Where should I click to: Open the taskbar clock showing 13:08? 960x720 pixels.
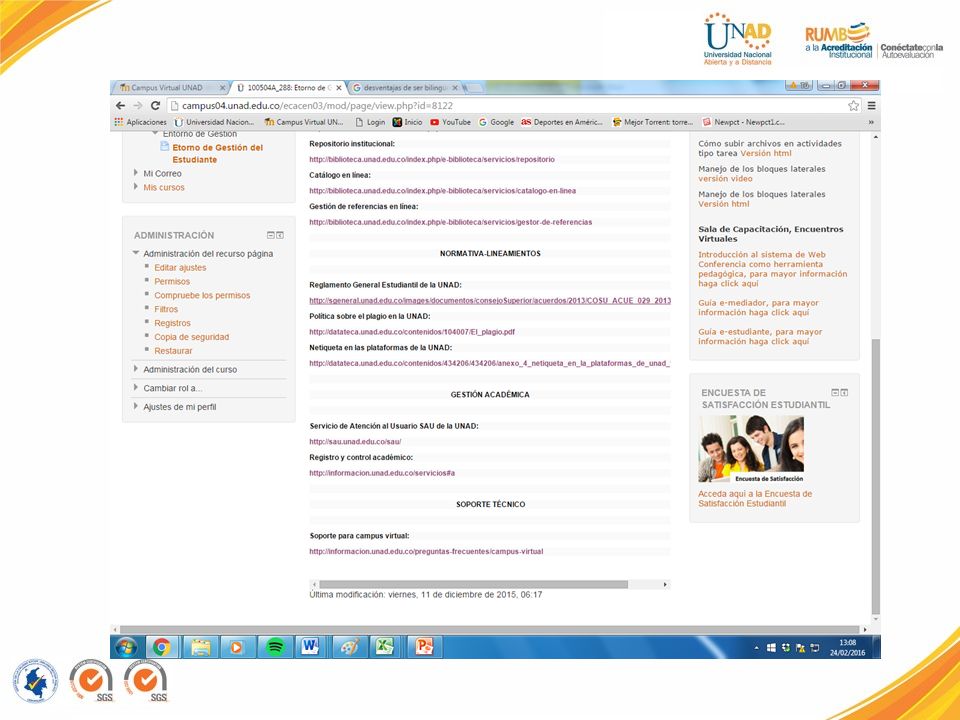847,647
